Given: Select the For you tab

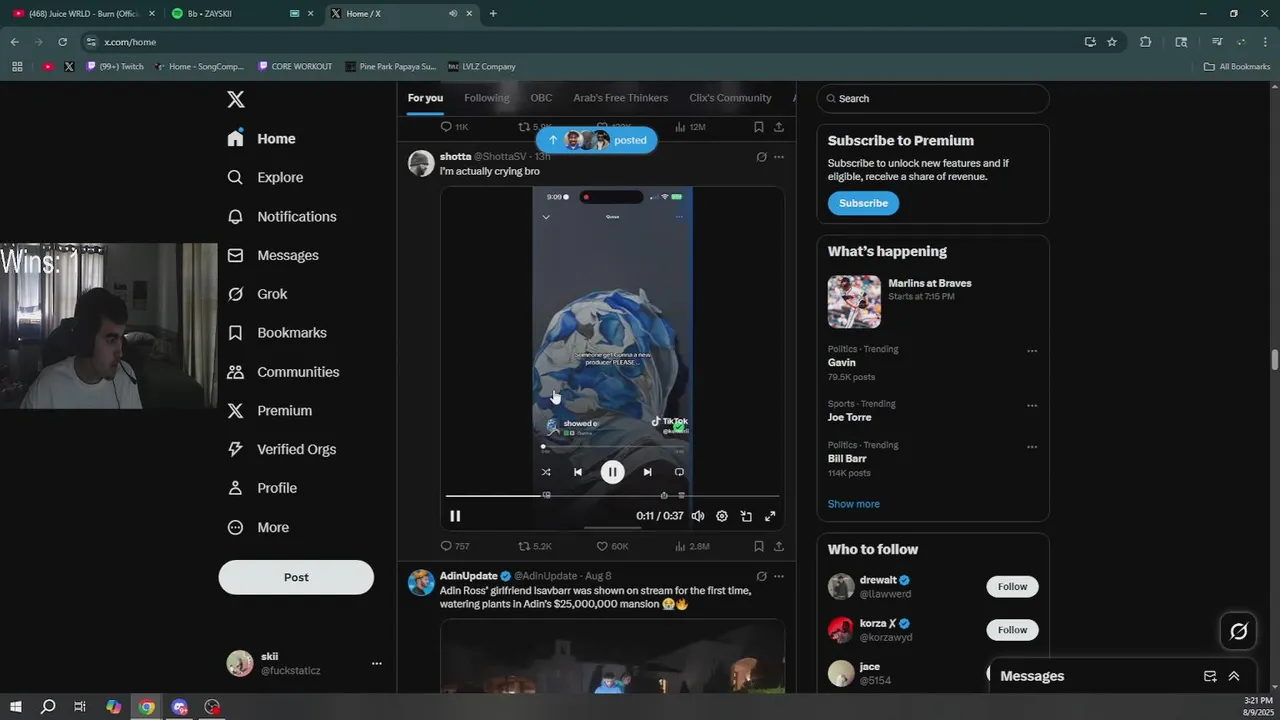Looking at the screenshot, I should coord(425,98).
